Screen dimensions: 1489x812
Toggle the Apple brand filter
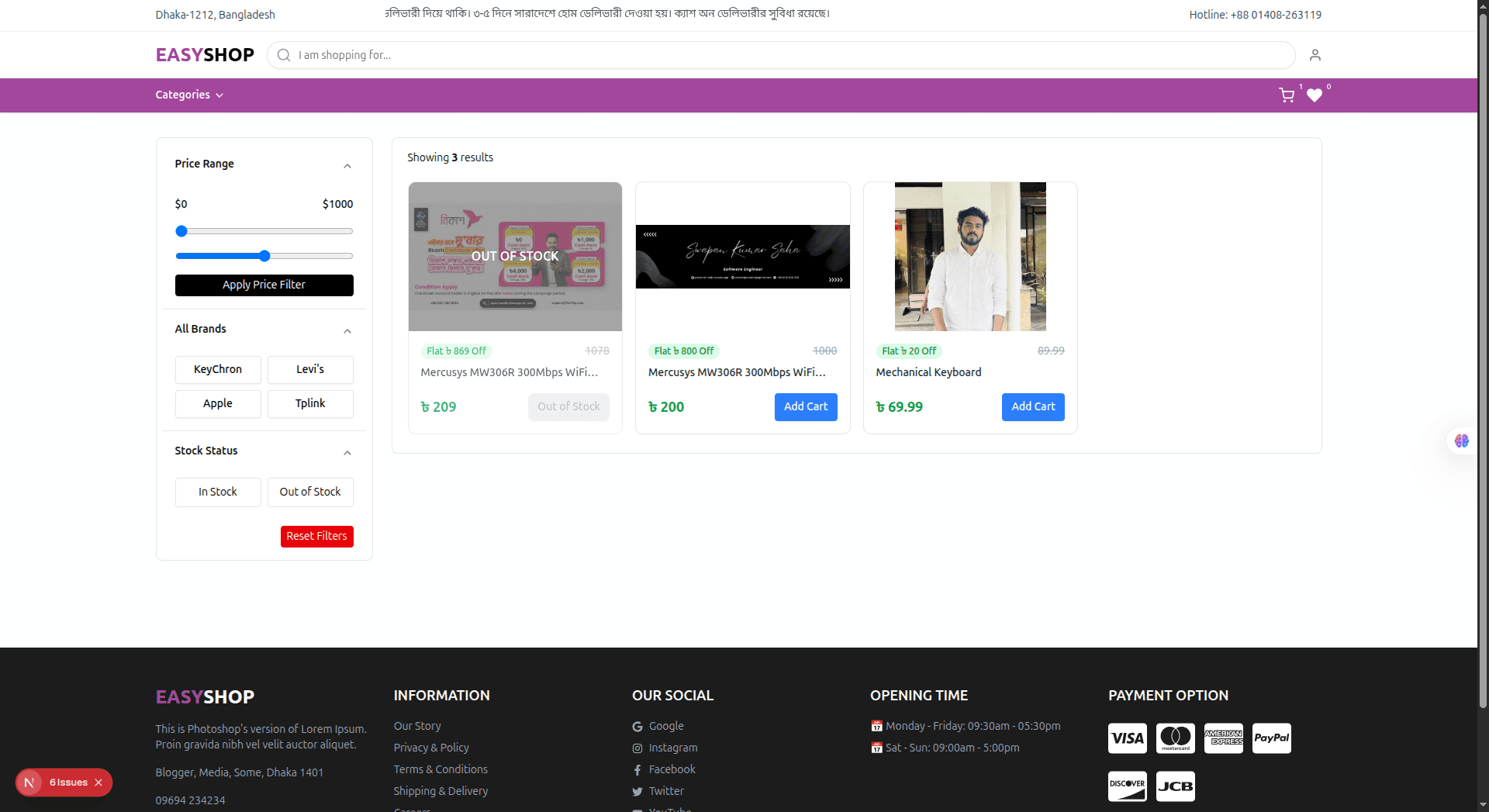[218, 403]
